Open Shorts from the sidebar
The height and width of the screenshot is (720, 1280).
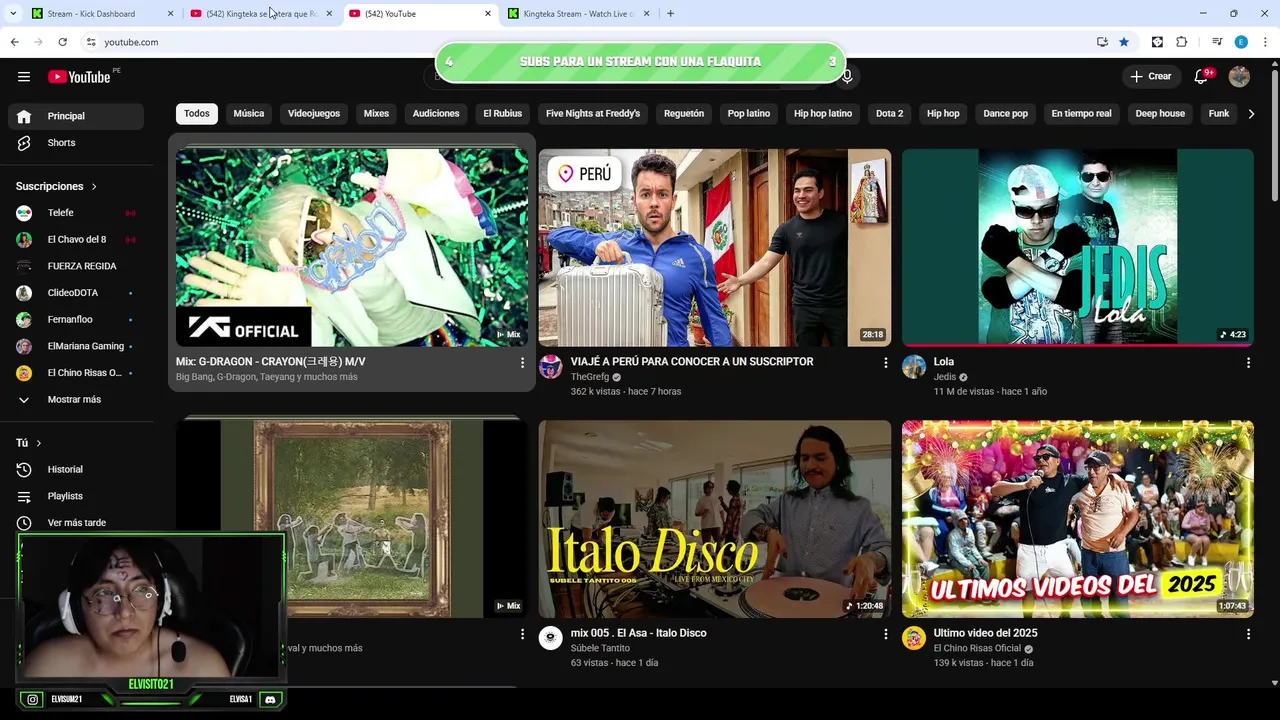(76, 143)
